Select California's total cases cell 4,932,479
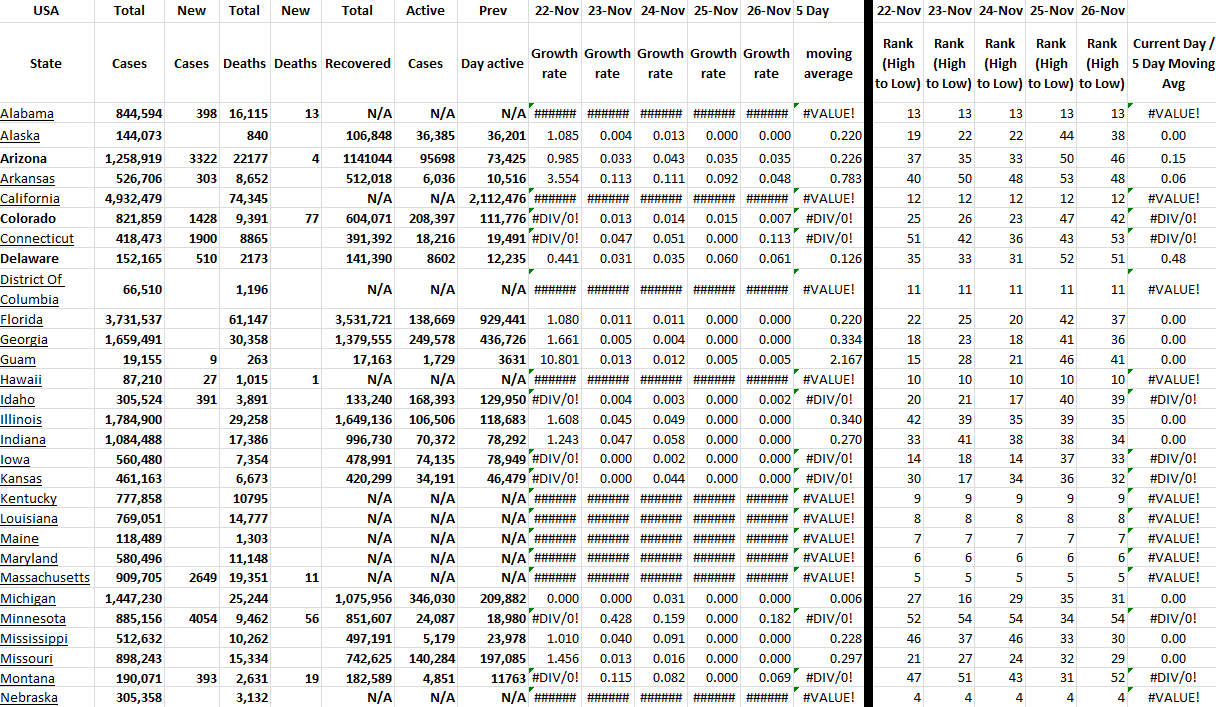1216x707 pixels. [130, 199]
